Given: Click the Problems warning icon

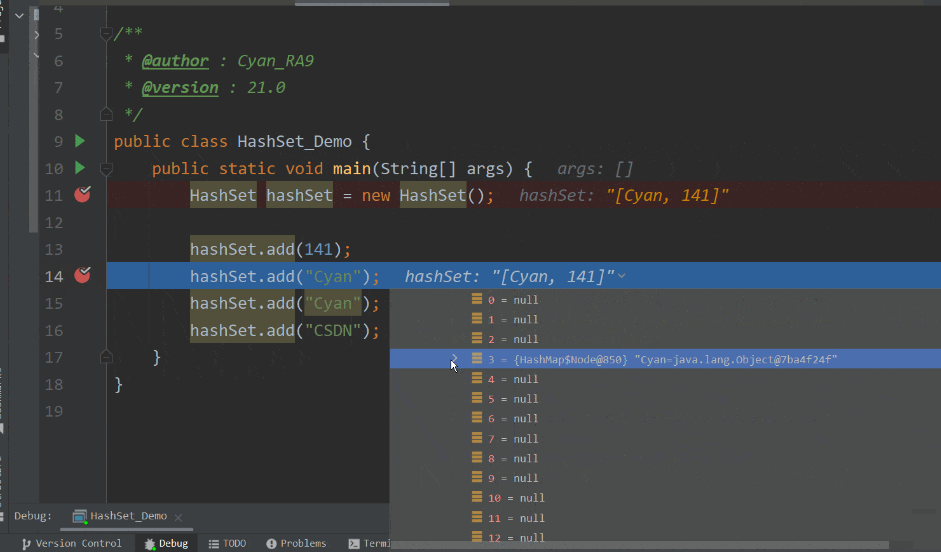Looking at the screenshot, I should coord(271,544).
